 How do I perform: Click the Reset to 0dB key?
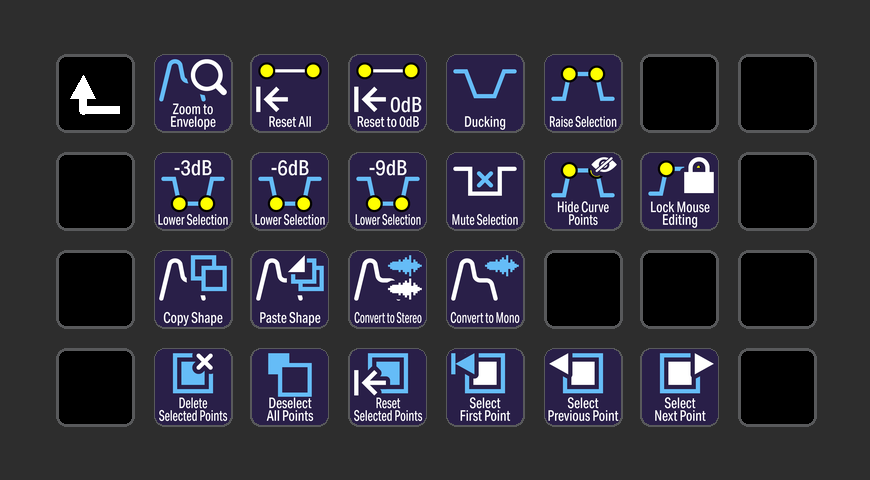click(388, 93)
